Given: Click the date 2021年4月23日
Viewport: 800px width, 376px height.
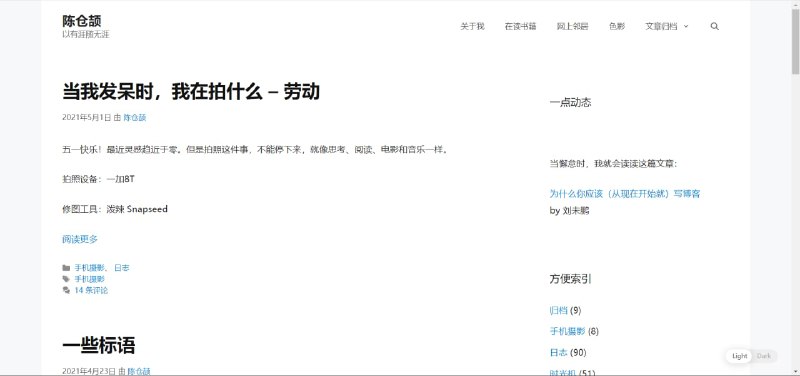Looking at the screenshot, I should point(89,371).
